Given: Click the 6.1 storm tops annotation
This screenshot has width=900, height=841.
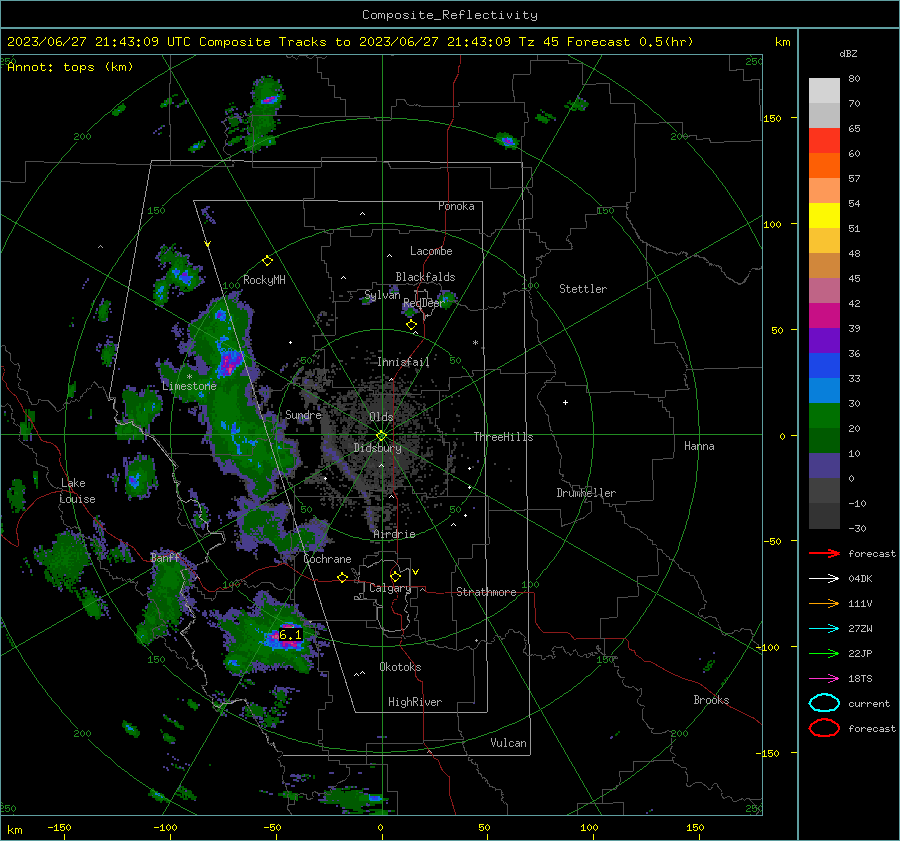Looking at the screenshot, I should tap(290, 635).
